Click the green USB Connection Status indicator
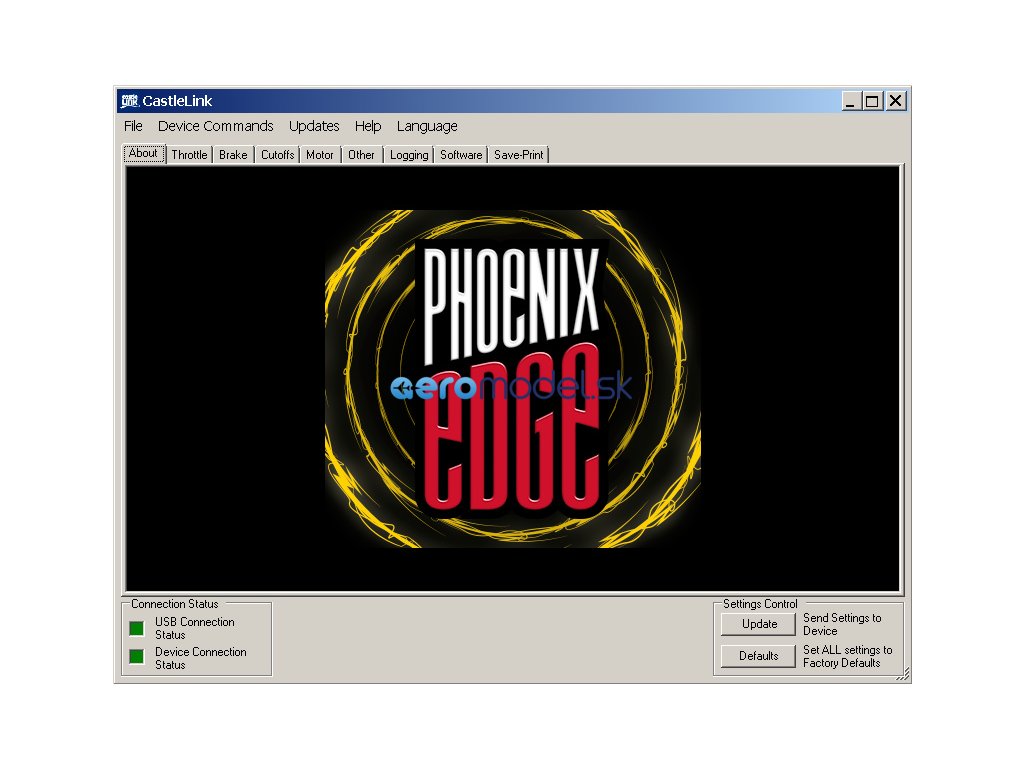Screen dimensions: 1024x768 [137, 628]
